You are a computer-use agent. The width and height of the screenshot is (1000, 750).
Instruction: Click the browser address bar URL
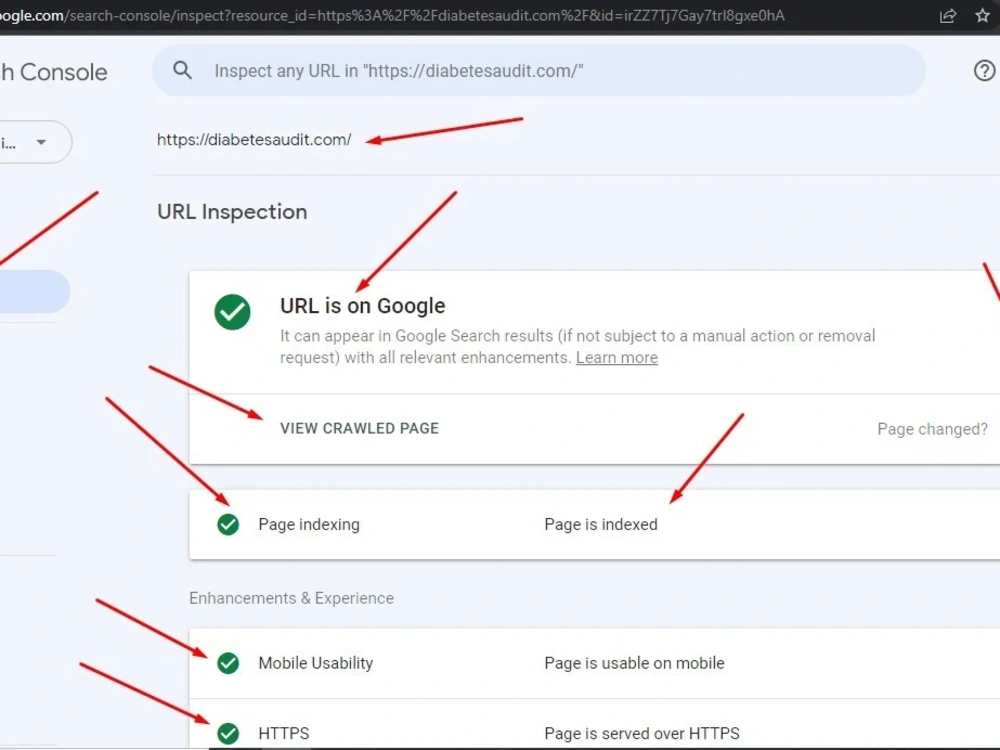[392, 15]
